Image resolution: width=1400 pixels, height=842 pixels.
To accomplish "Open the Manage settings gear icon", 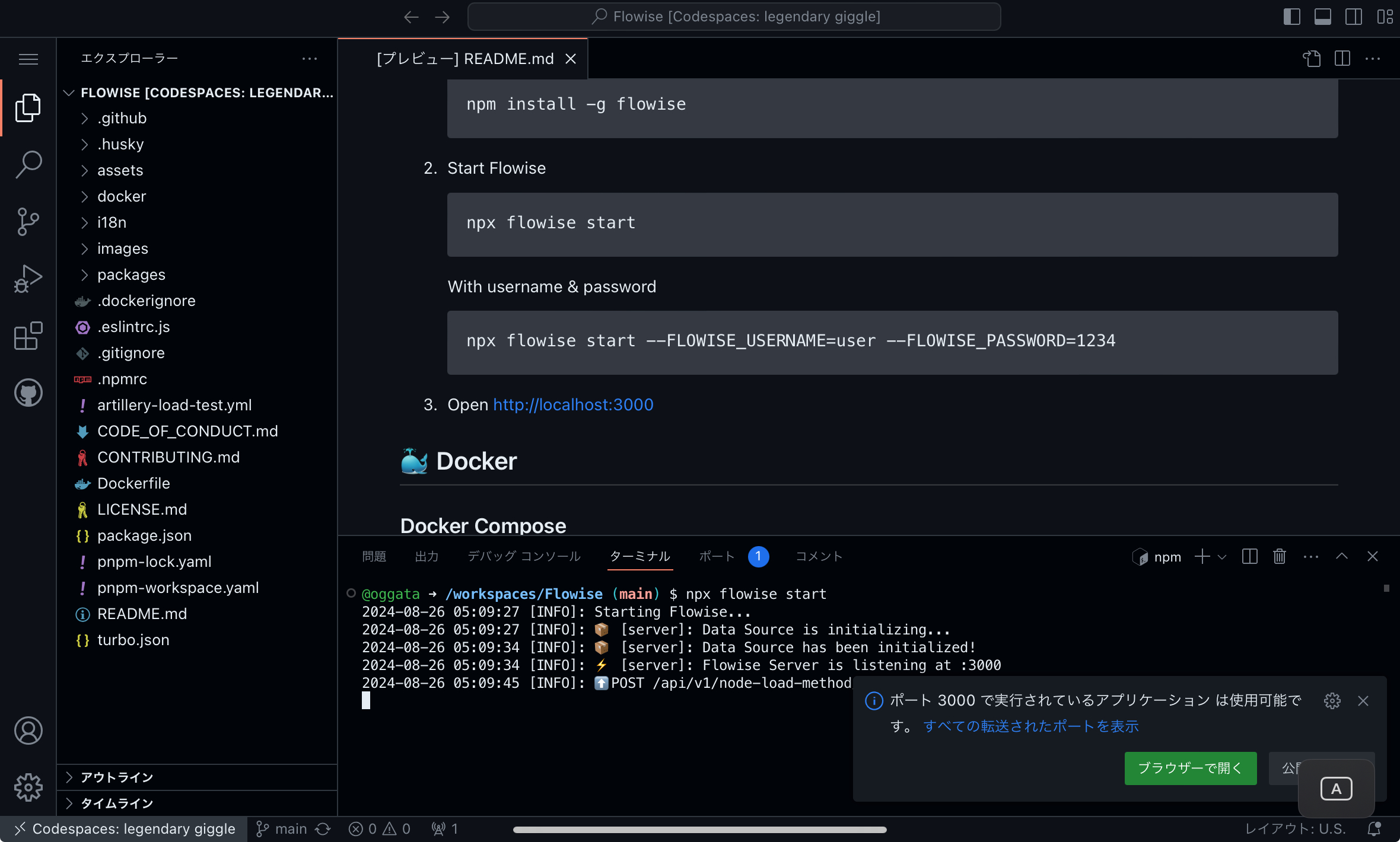I will click(28, 787).
